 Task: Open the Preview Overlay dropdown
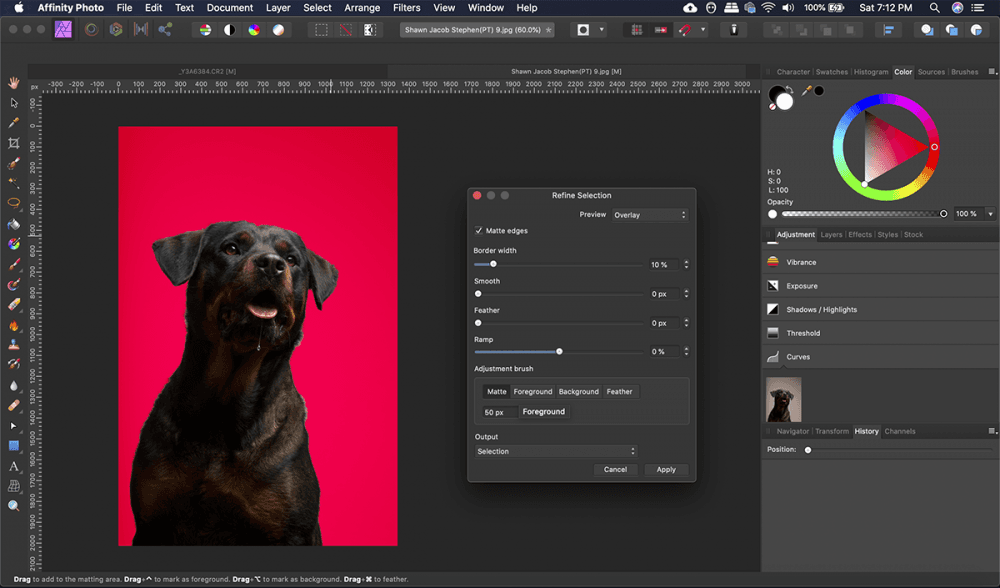(x=650, y=215)
